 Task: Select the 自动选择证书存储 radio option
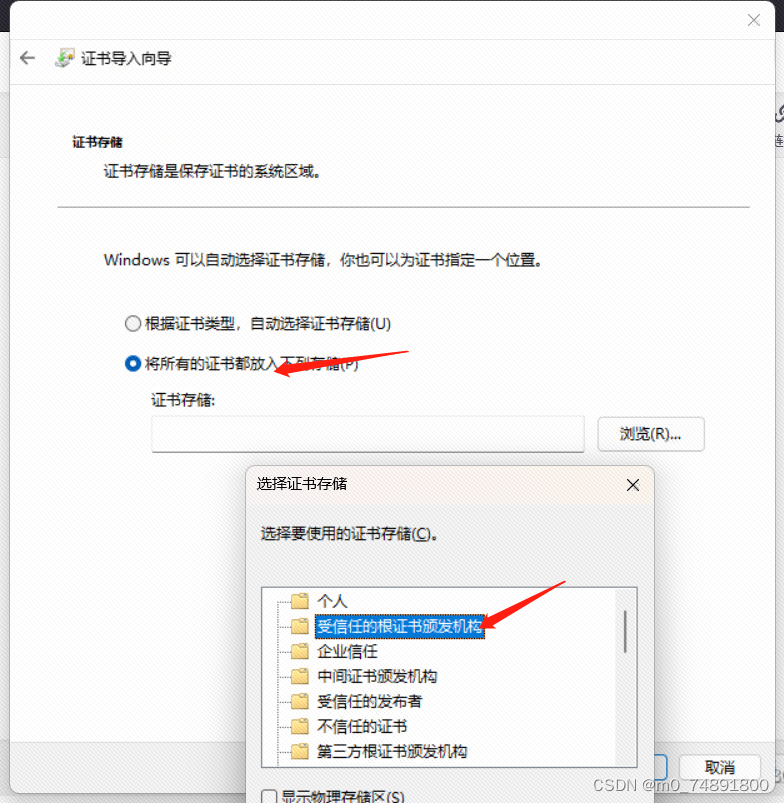tap(133, 324)
